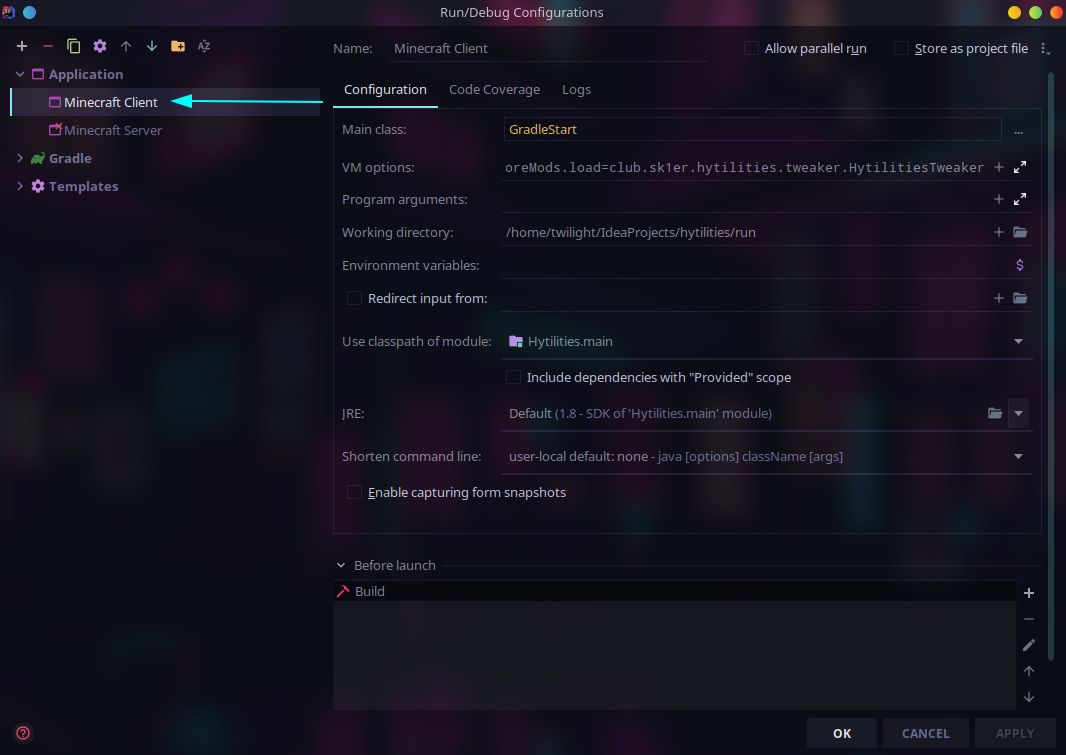Enable Allow parallel run checkbox
Viewport: 1066px width, 755px height.
[751, 48]
